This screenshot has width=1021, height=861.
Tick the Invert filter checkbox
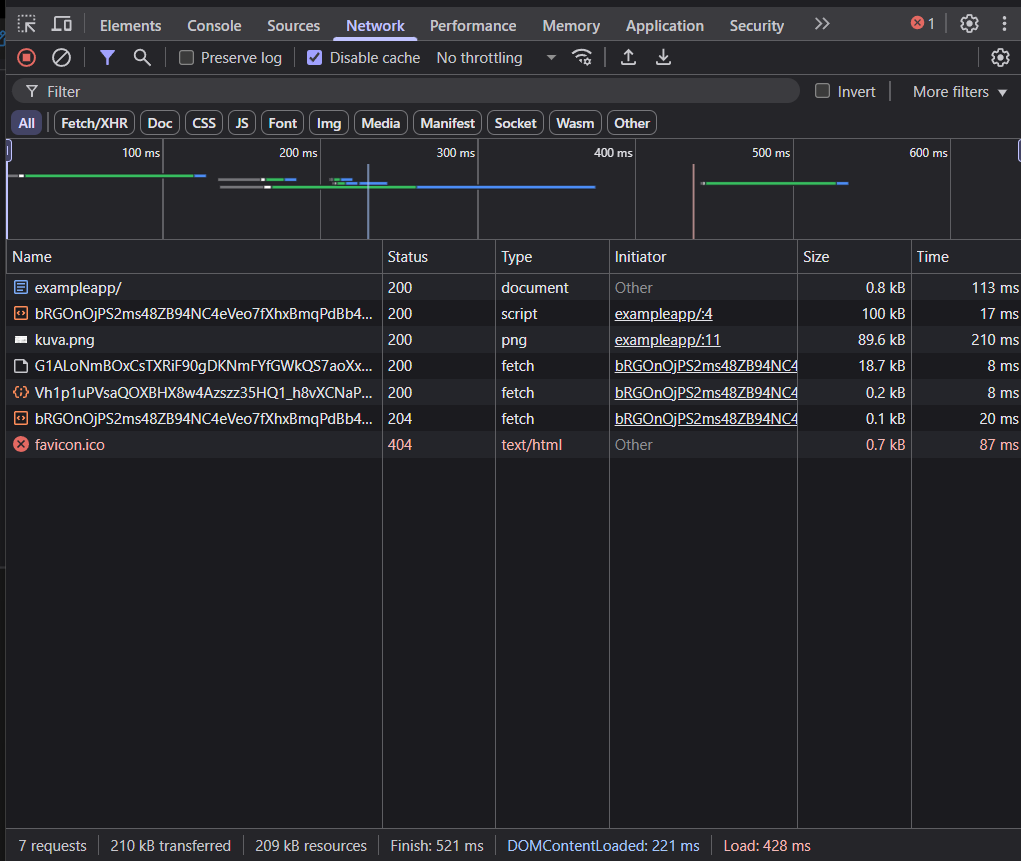(x=823, y=91)
